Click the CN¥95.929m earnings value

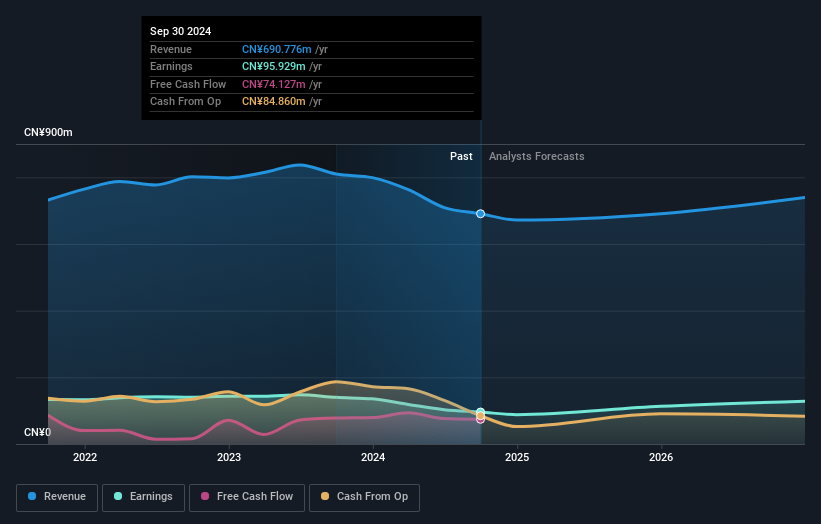point(273,66)
